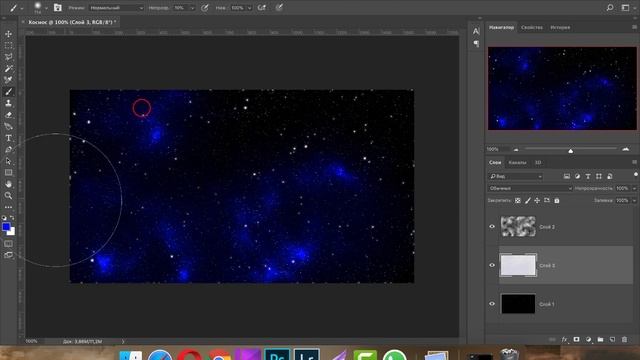Viewport: 640px width, 360px height.
Task: Create a new adjustment layer
Action: [x=588, y=339]
